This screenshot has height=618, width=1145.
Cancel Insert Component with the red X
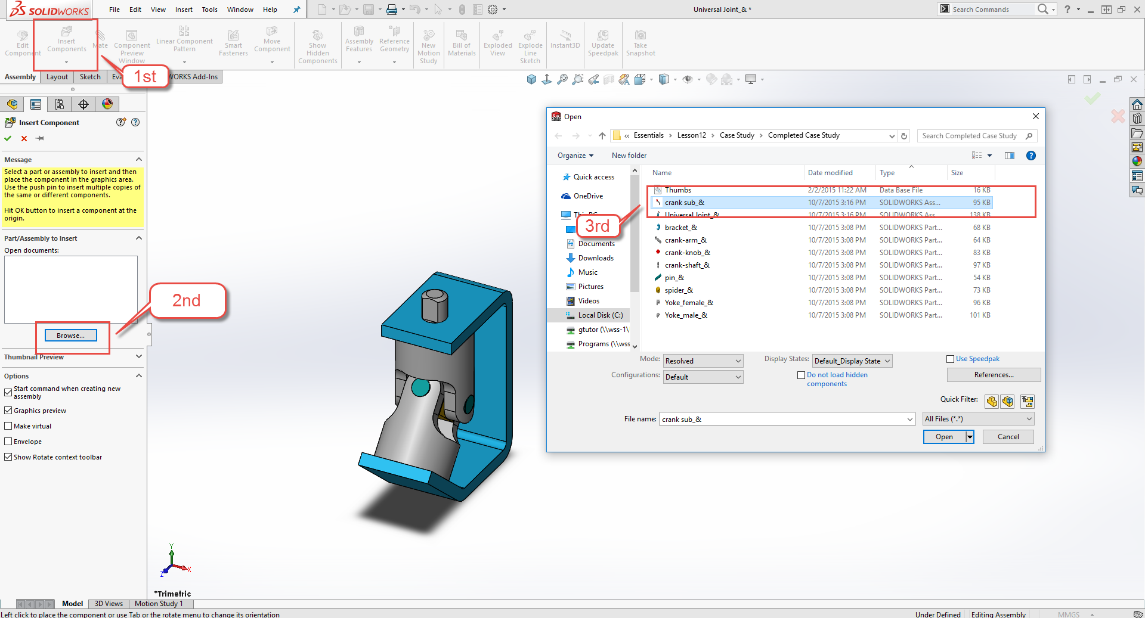[x=24, y=138]
